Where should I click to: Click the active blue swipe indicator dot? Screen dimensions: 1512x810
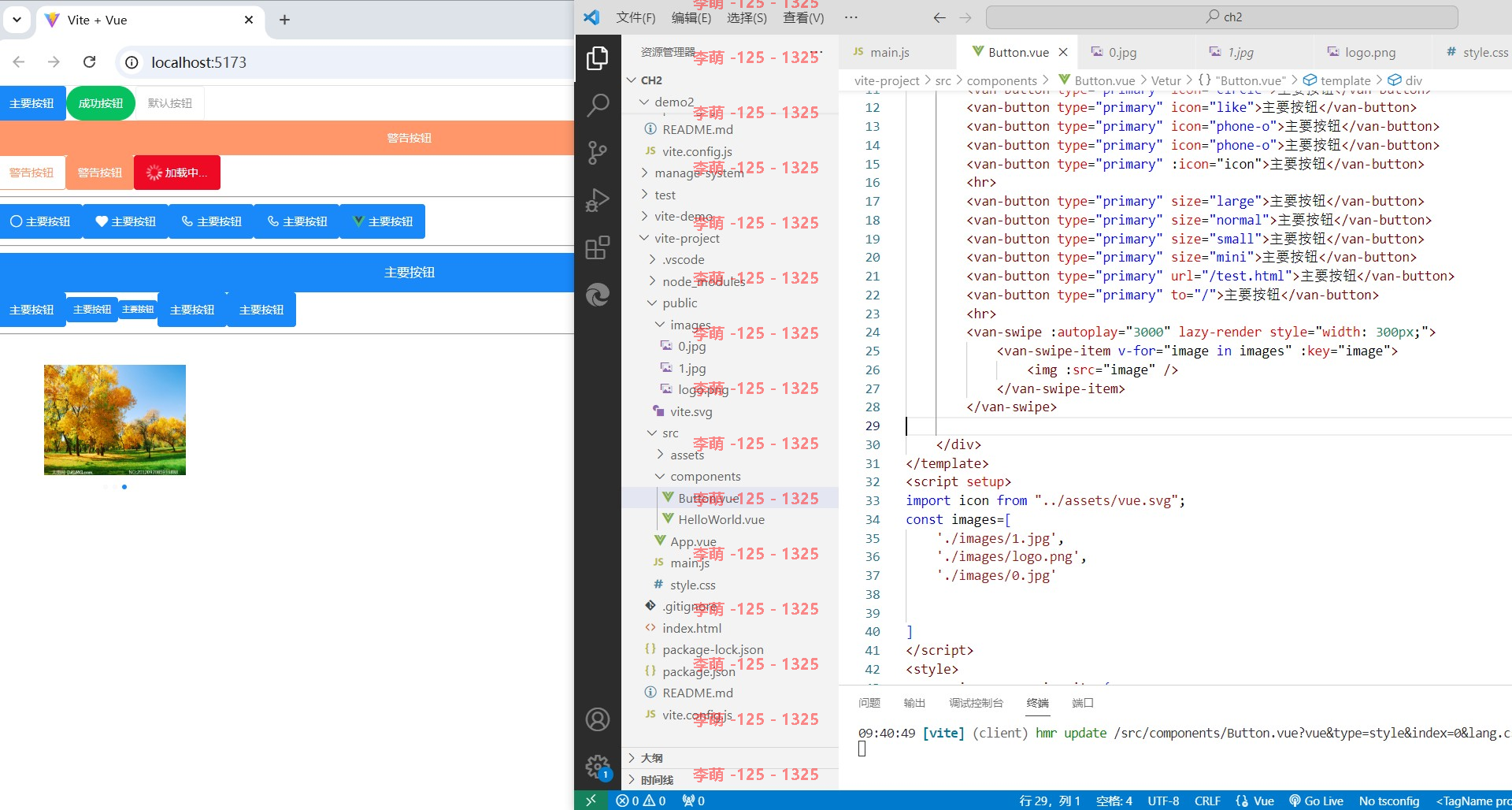(x=124, y=487)
